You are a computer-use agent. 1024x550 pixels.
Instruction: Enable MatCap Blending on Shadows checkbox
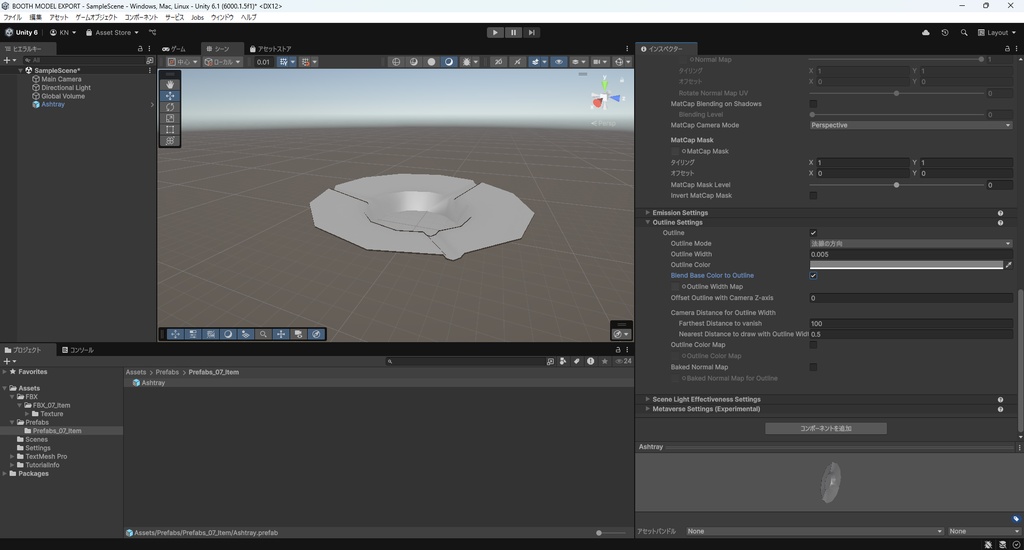coord(813,104)
